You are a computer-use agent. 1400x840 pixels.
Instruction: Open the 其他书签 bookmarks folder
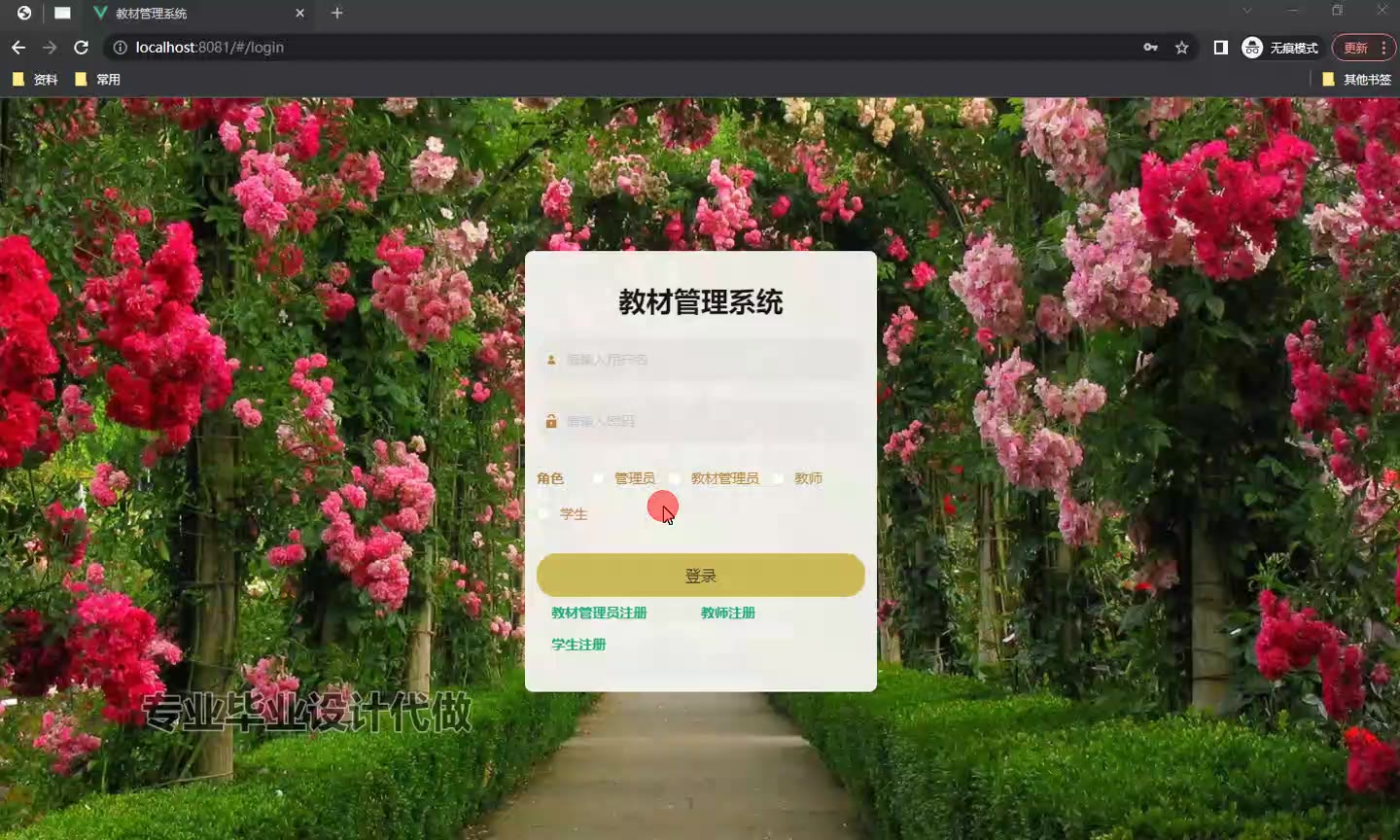pyautogui.click(x=1357, y=80)
